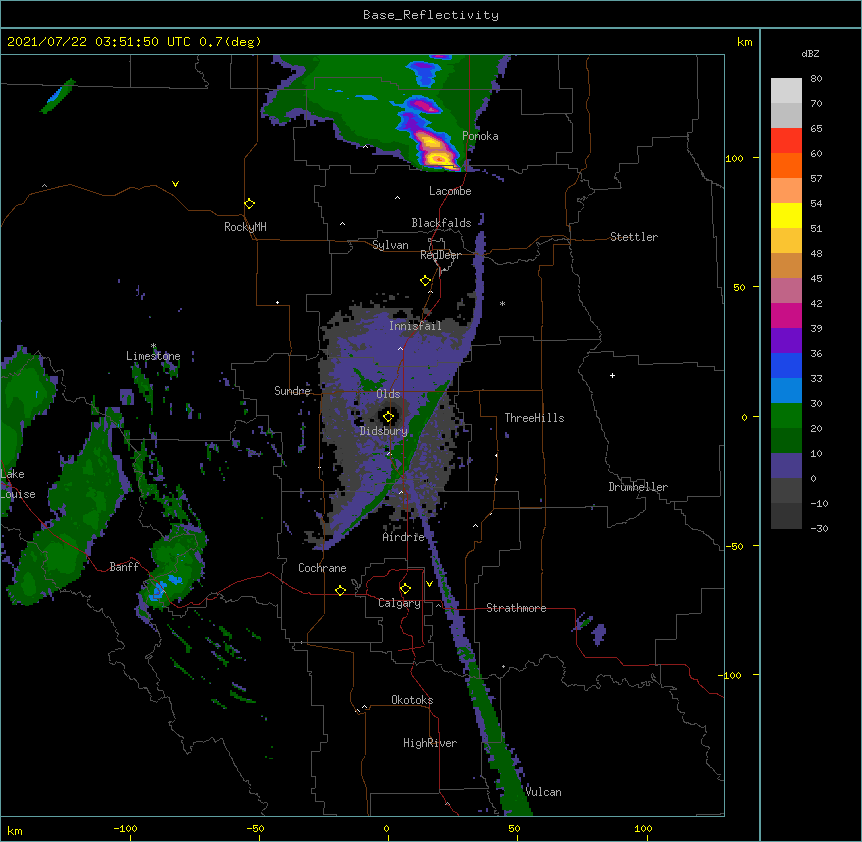Click the Innisfail town label
This screenshot has width=862, height=842.
415,326
